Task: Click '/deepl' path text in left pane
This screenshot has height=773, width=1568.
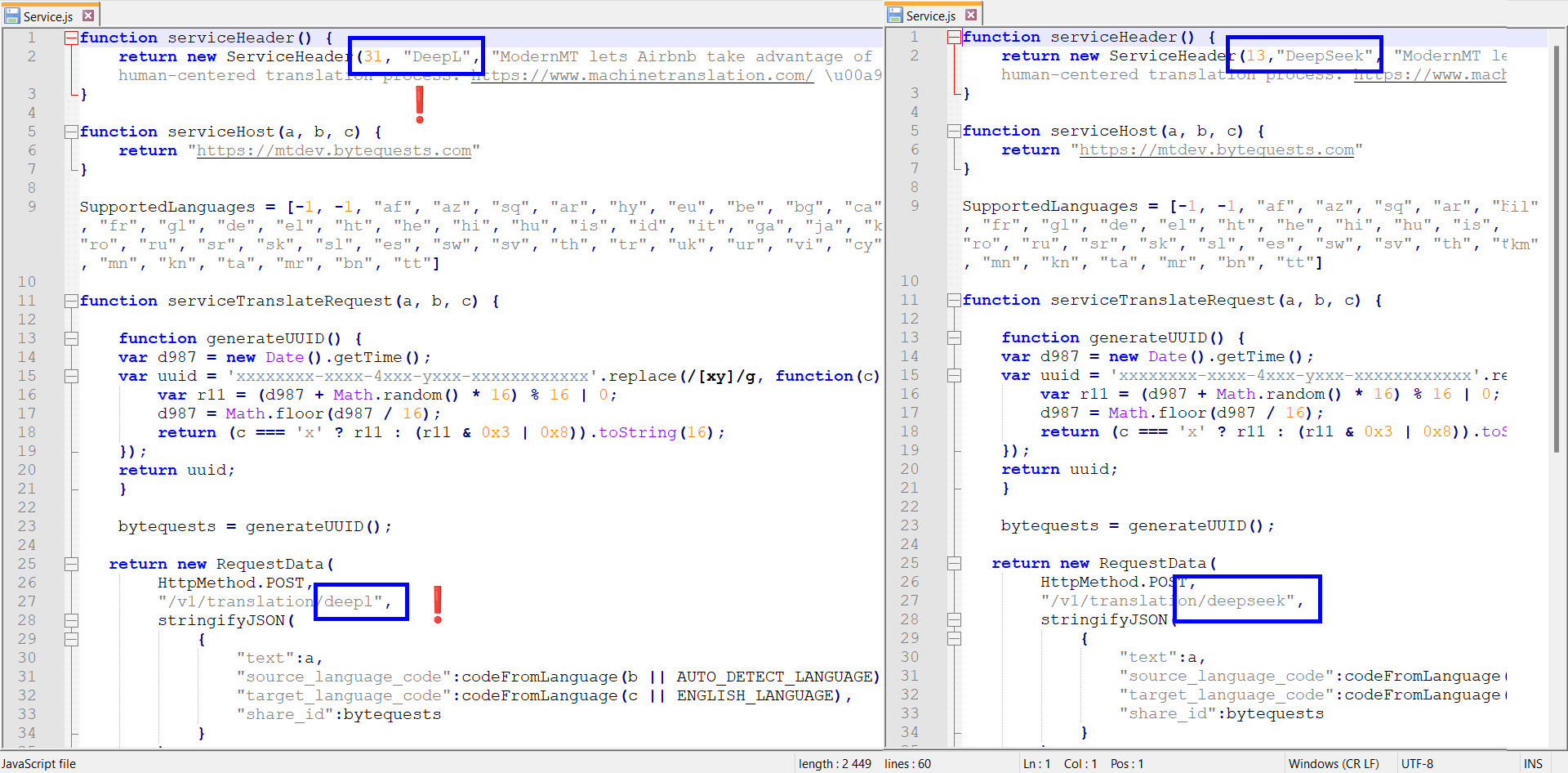Action: [344, 601]
